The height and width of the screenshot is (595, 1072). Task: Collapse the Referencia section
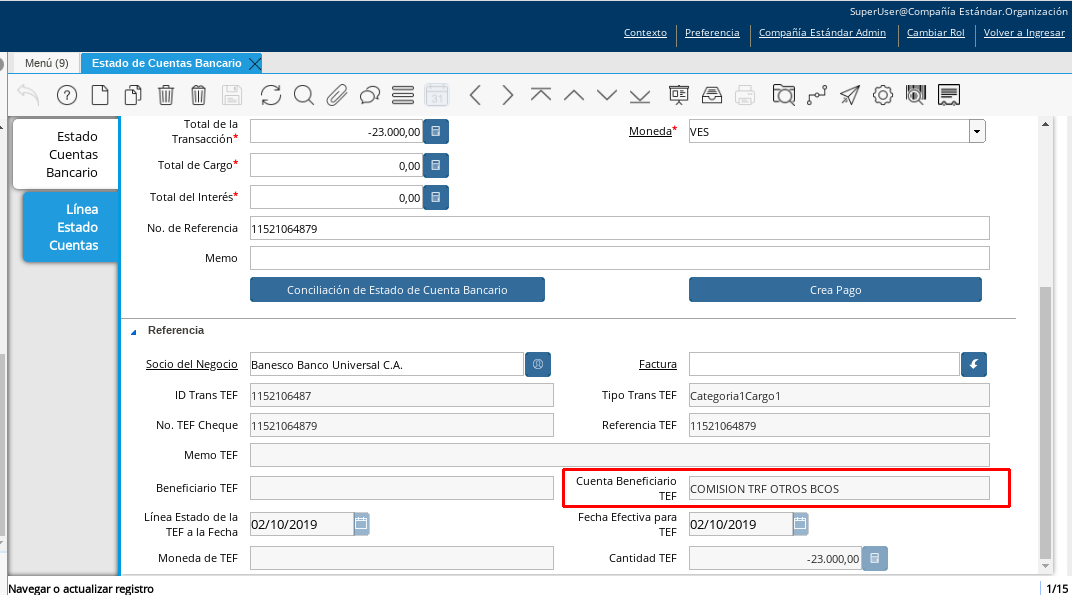coord(134,330)
